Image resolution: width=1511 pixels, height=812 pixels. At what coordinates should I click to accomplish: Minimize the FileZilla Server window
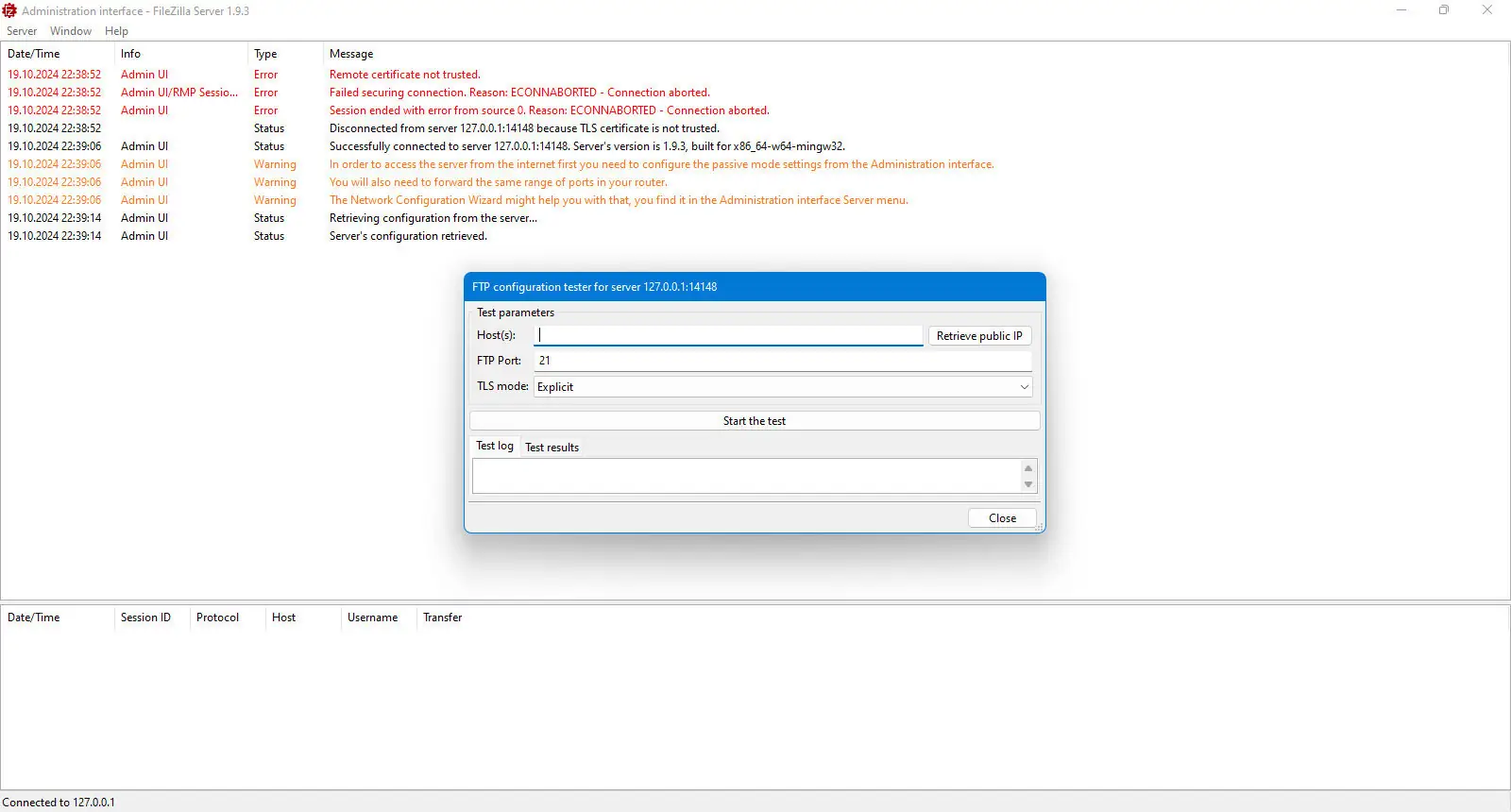point(1401,10)
